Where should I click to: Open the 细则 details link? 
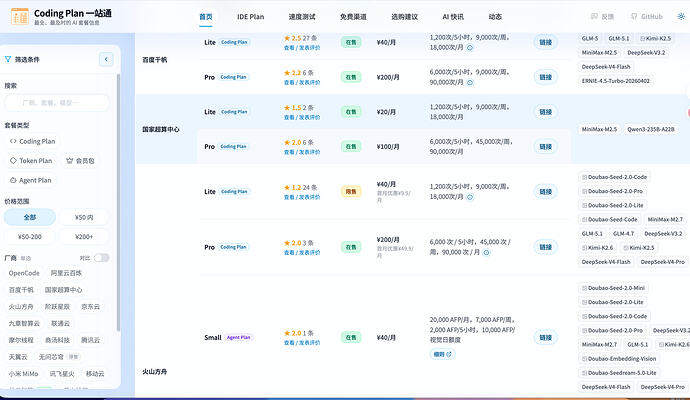pyautogui.click(x=442, y=354)
